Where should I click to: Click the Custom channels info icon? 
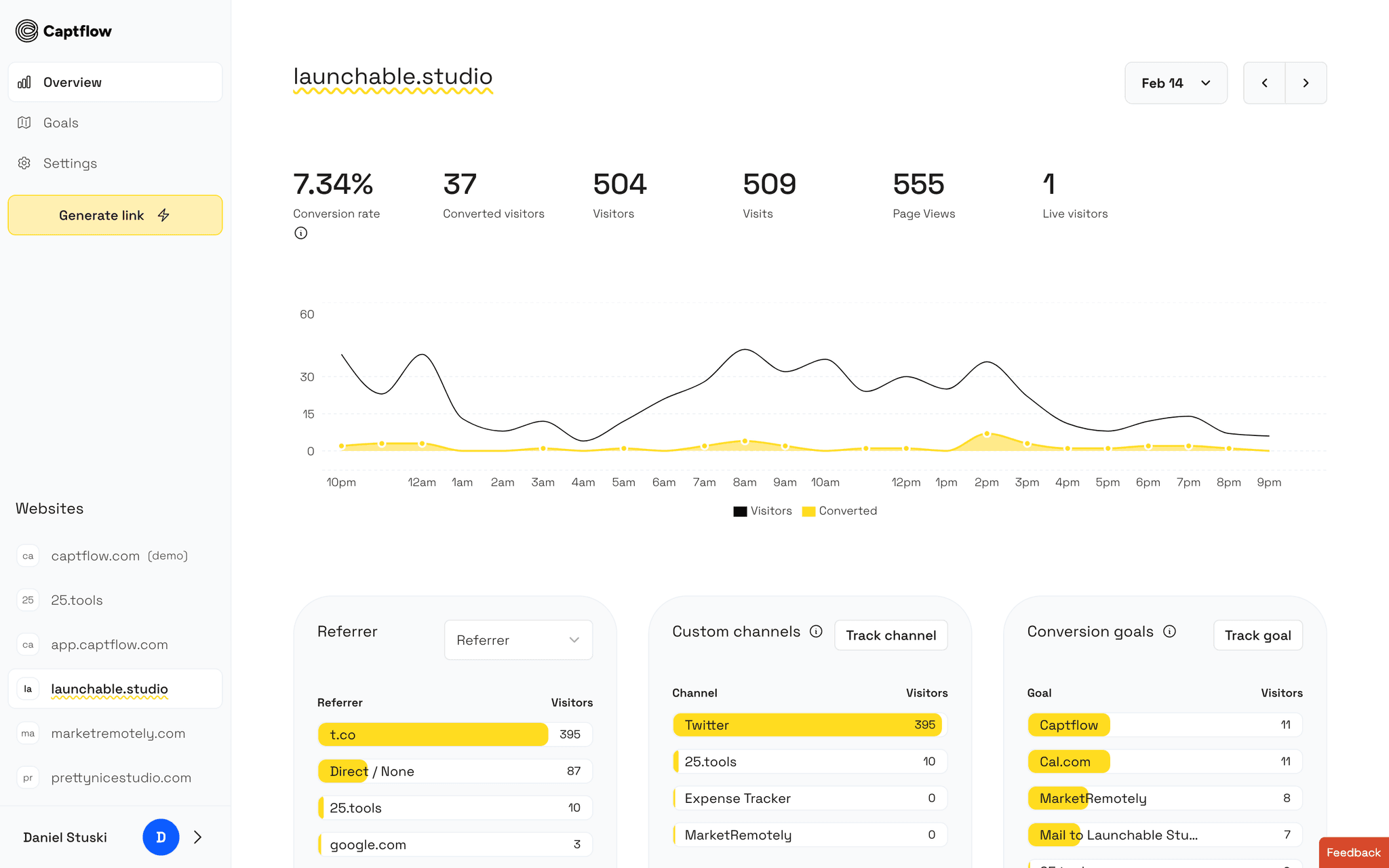coord(816,631)
